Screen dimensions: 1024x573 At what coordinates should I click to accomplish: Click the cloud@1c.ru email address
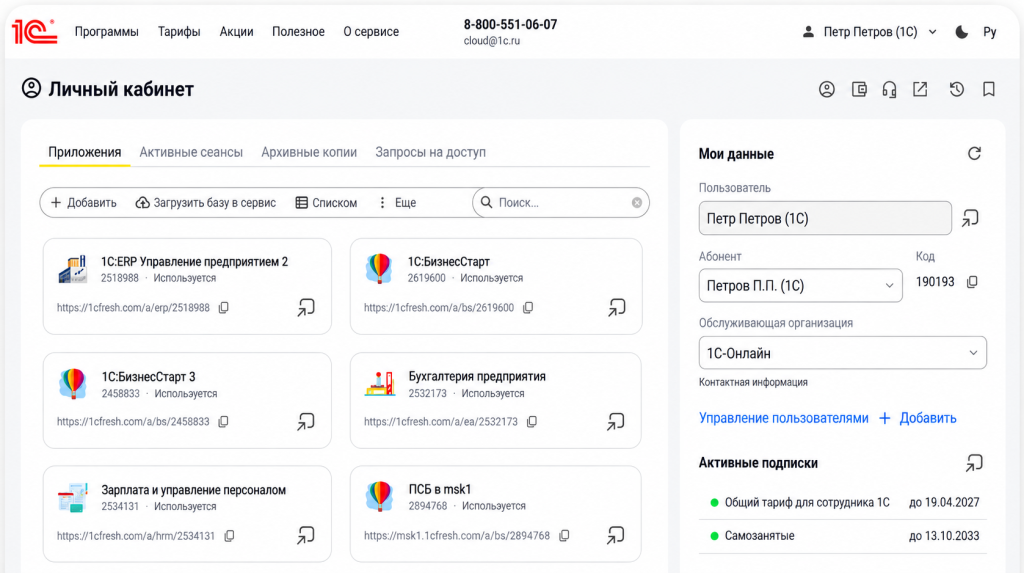(492, 41)
